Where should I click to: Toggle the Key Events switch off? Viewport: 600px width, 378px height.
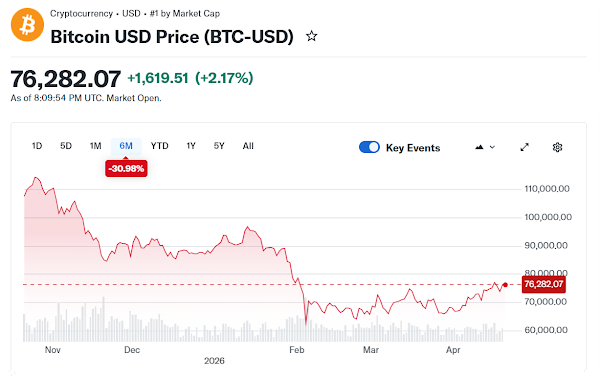tap(369, 147)
